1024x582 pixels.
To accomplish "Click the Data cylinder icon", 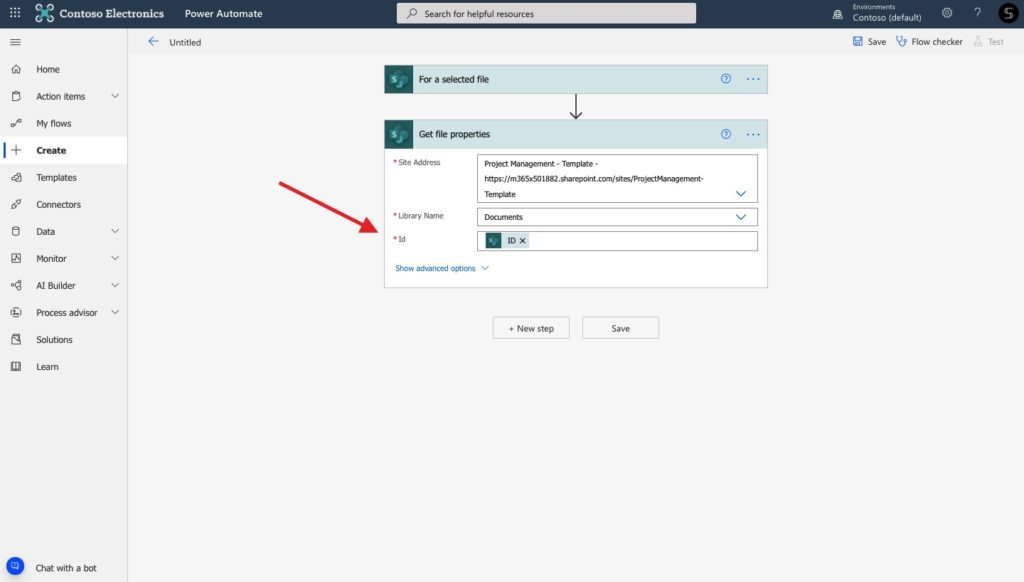I will click(16, 231).
